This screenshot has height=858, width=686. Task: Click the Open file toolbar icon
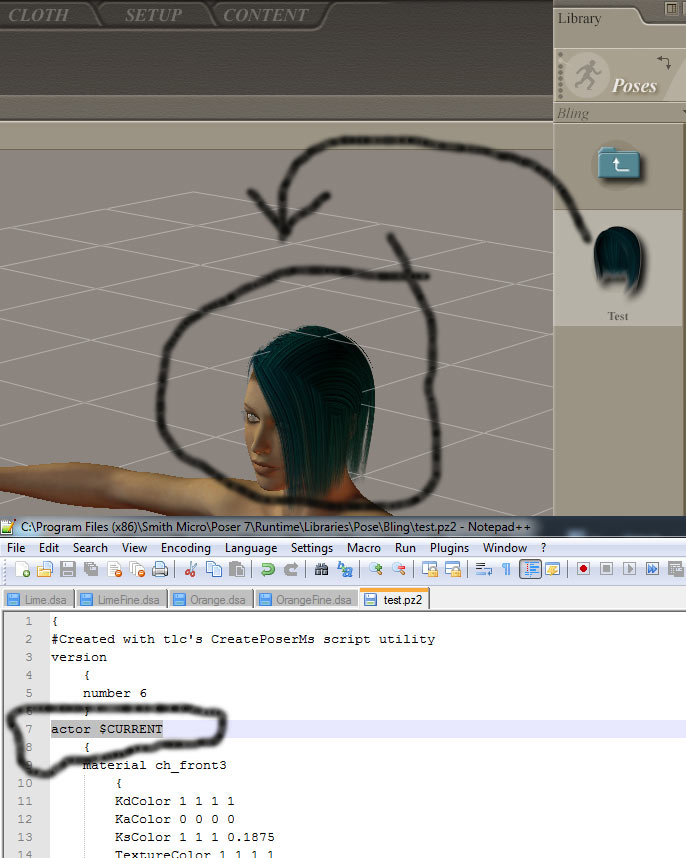click(45, 570)
